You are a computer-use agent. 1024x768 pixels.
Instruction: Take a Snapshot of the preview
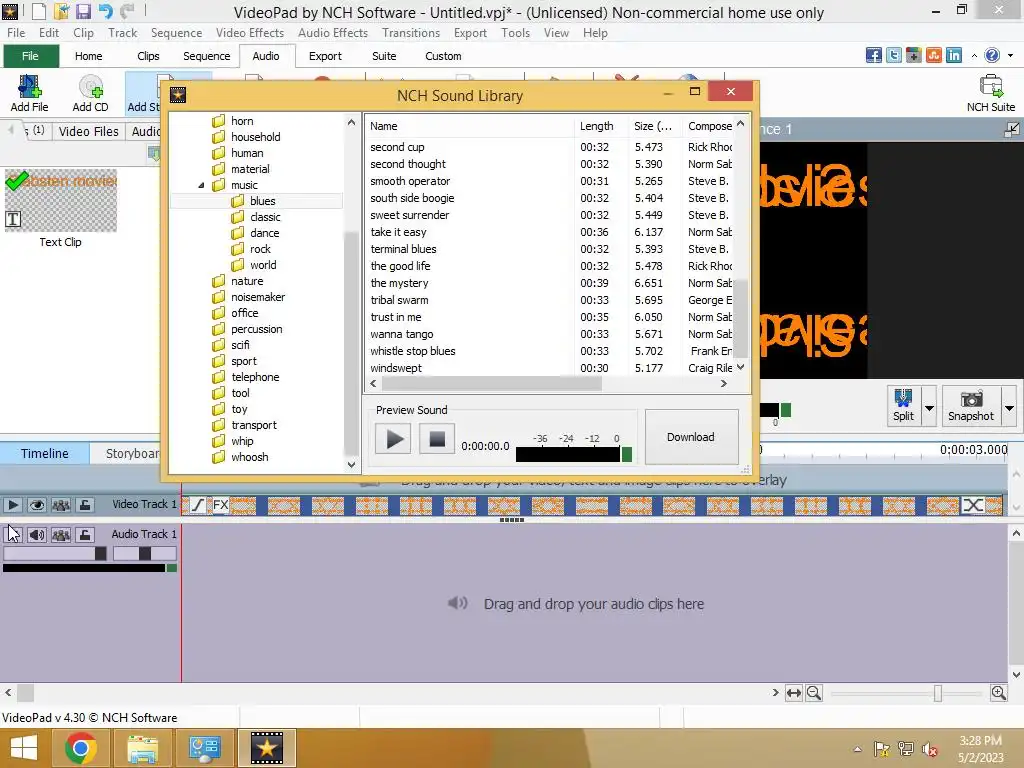(971, 406)
